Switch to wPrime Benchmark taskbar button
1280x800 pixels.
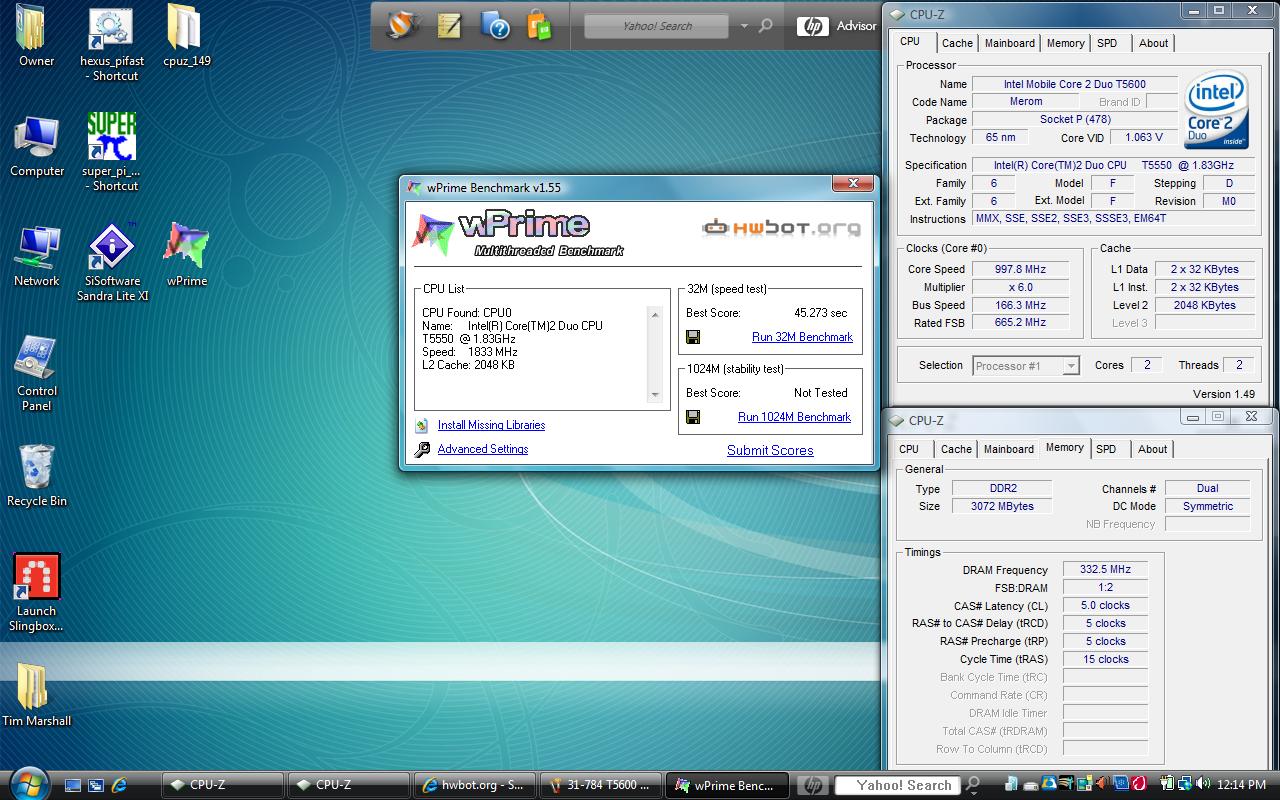coord(726,785)
